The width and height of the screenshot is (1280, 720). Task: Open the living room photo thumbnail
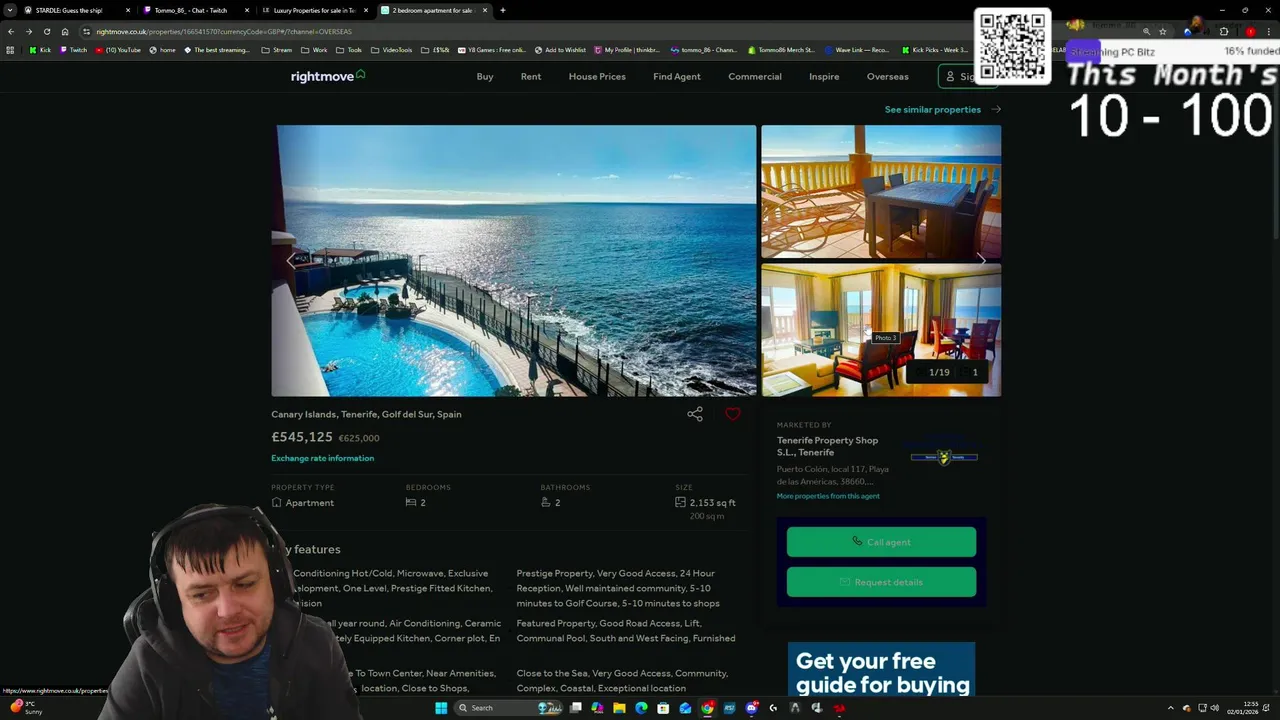tap(881, 330)
